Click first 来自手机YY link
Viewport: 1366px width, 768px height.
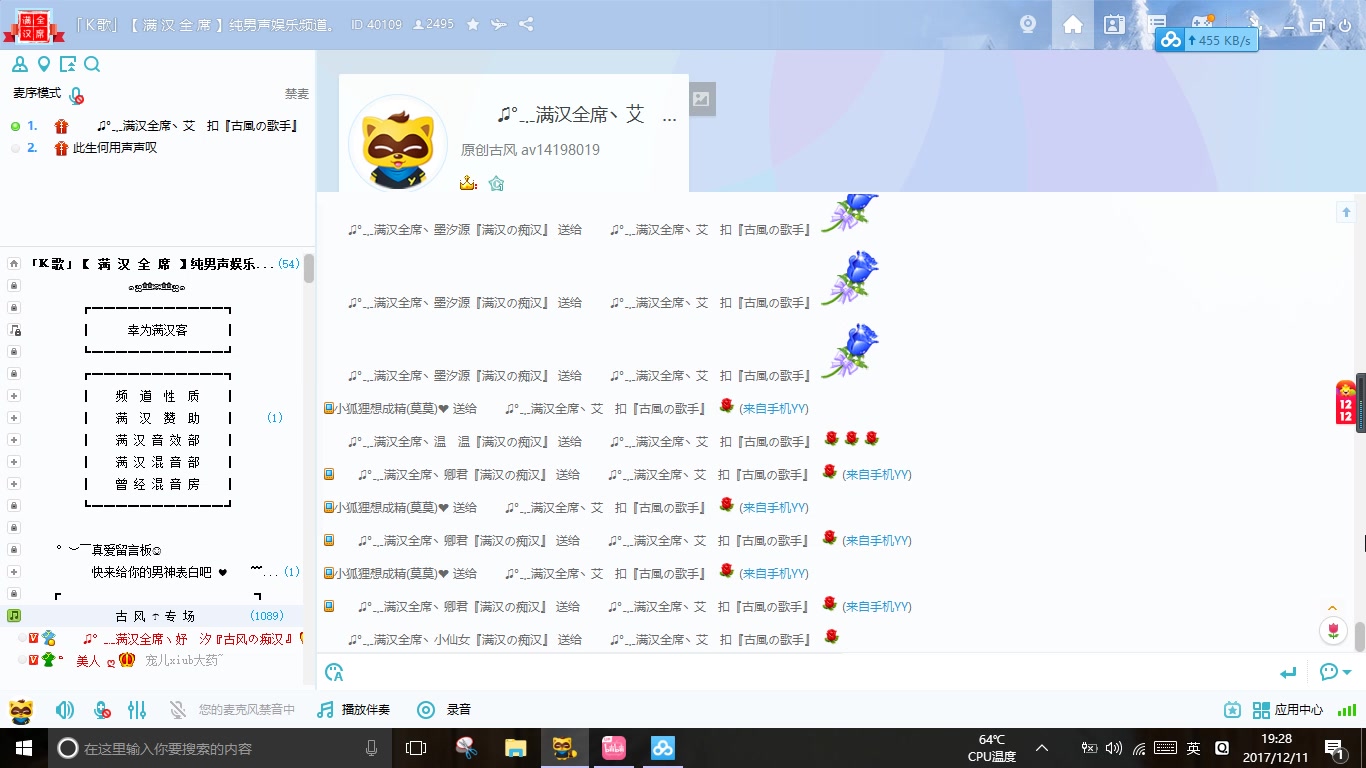click(774, 408)
